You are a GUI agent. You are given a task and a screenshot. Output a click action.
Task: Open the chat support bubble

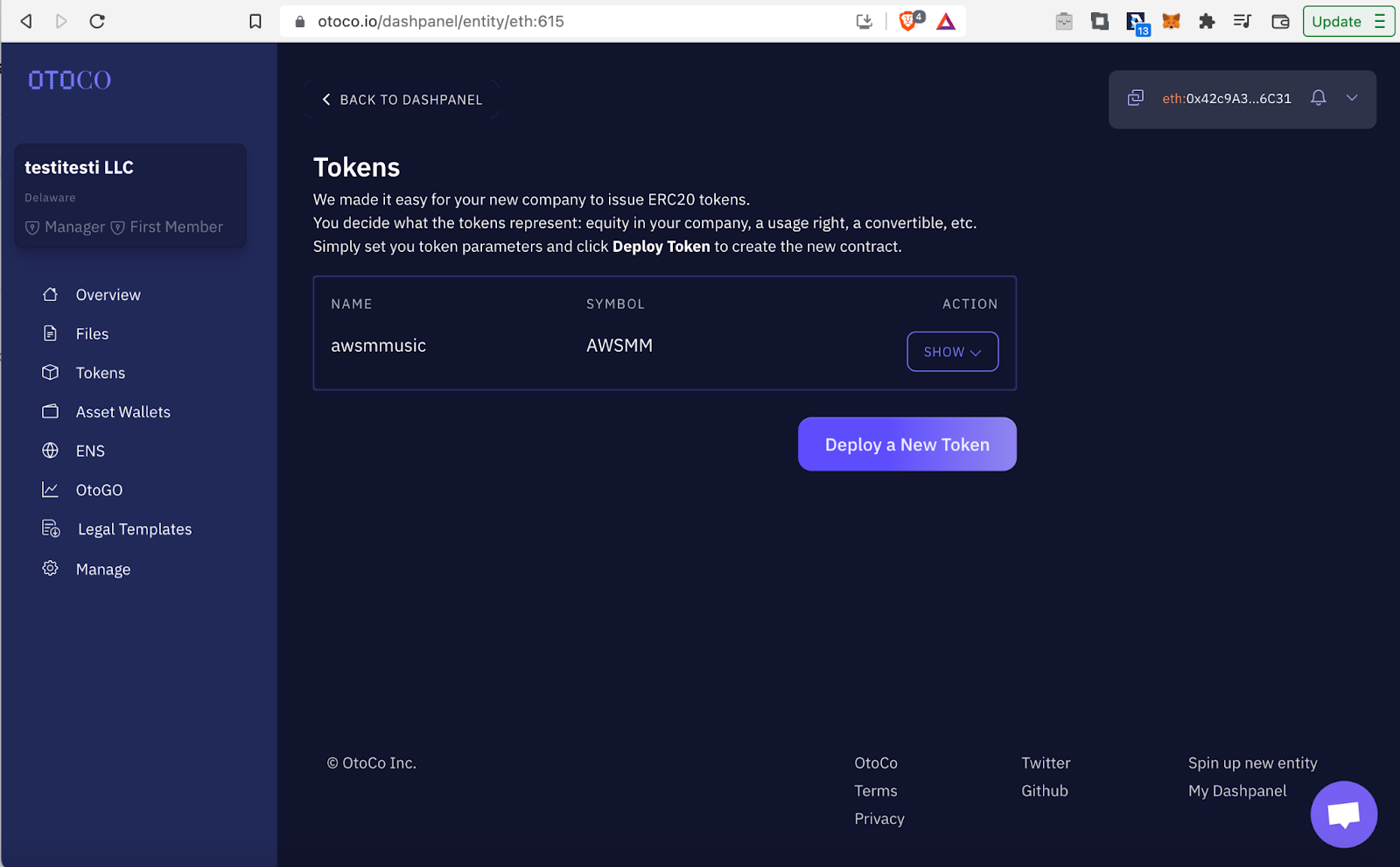click(1343, 815)
